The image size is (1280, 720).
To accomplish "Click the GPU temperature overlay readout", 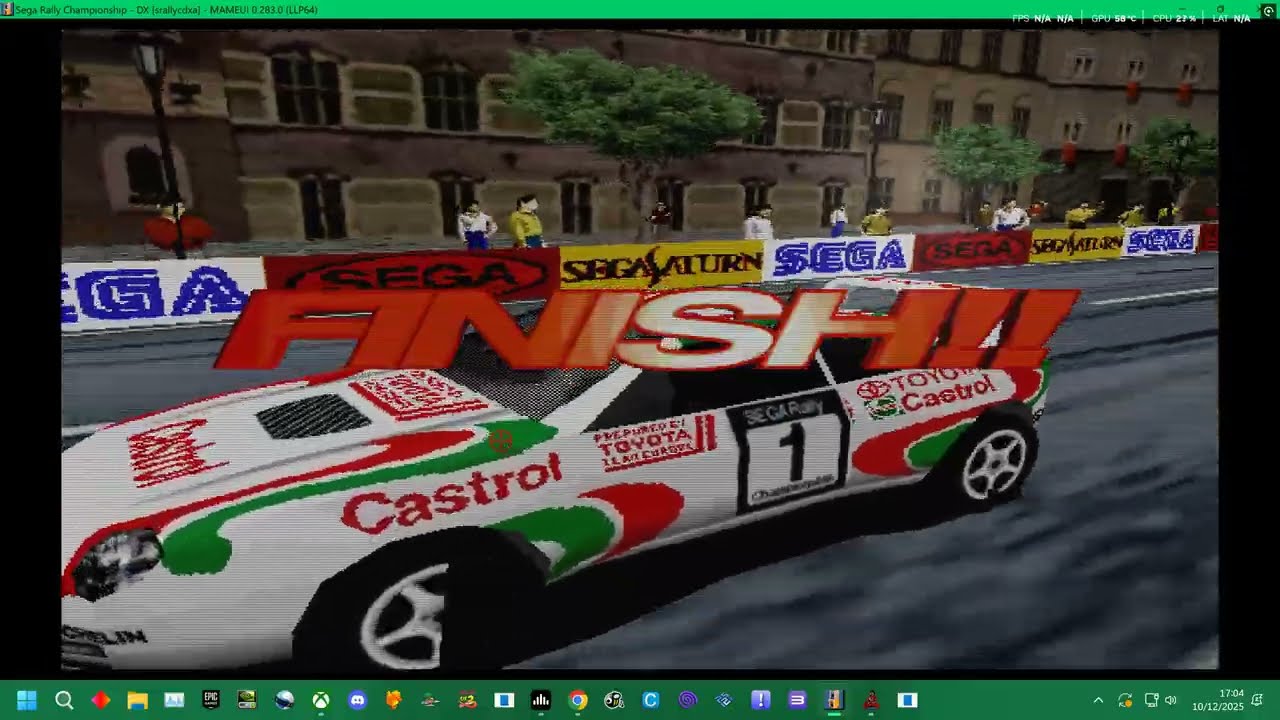I will tap(1113, 18).
